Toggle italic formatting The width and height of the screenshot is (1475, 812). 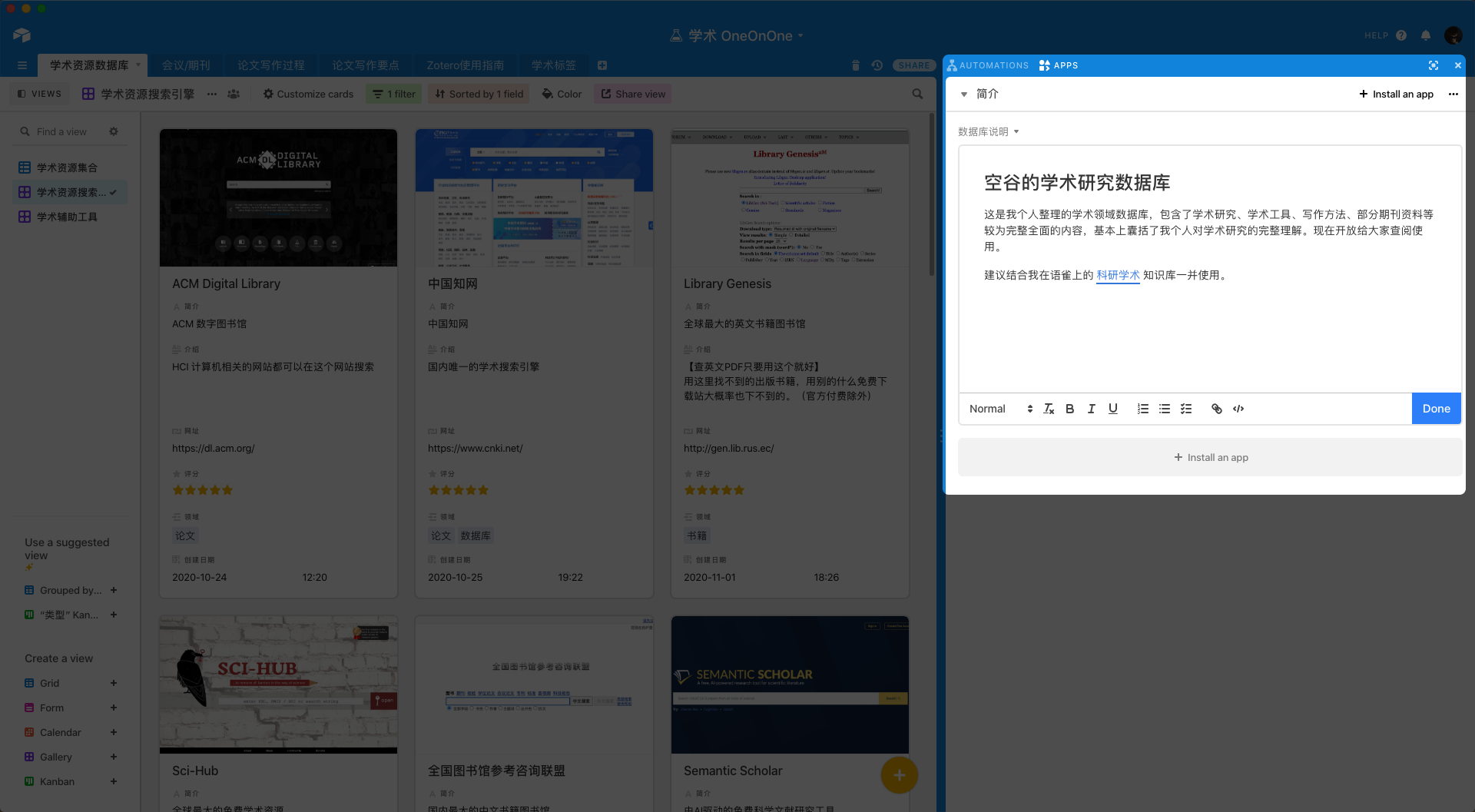pyautogui.click(x=1091, y=409)
